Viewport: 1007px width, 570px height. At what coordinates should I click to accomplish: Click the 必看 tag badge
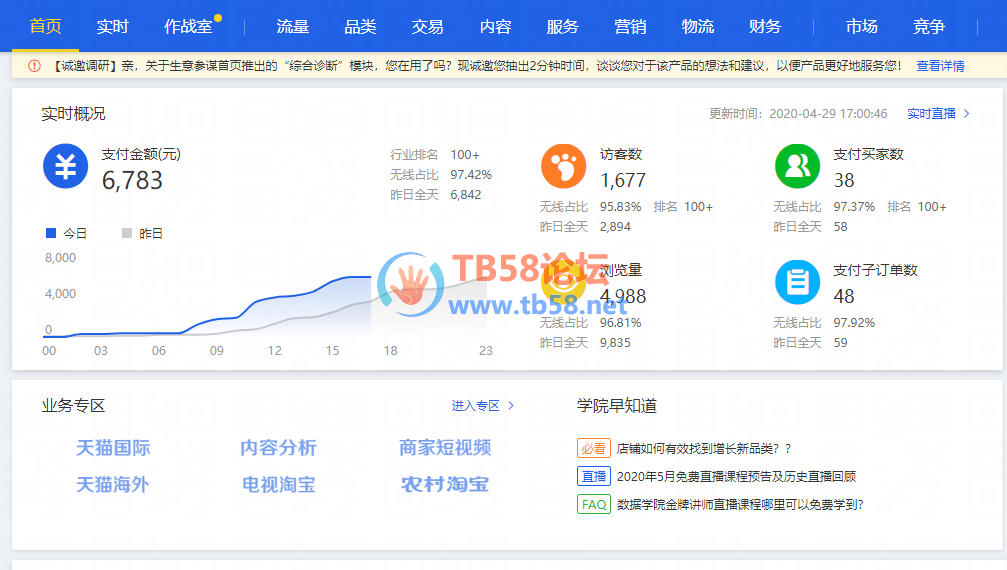(593, 449)
